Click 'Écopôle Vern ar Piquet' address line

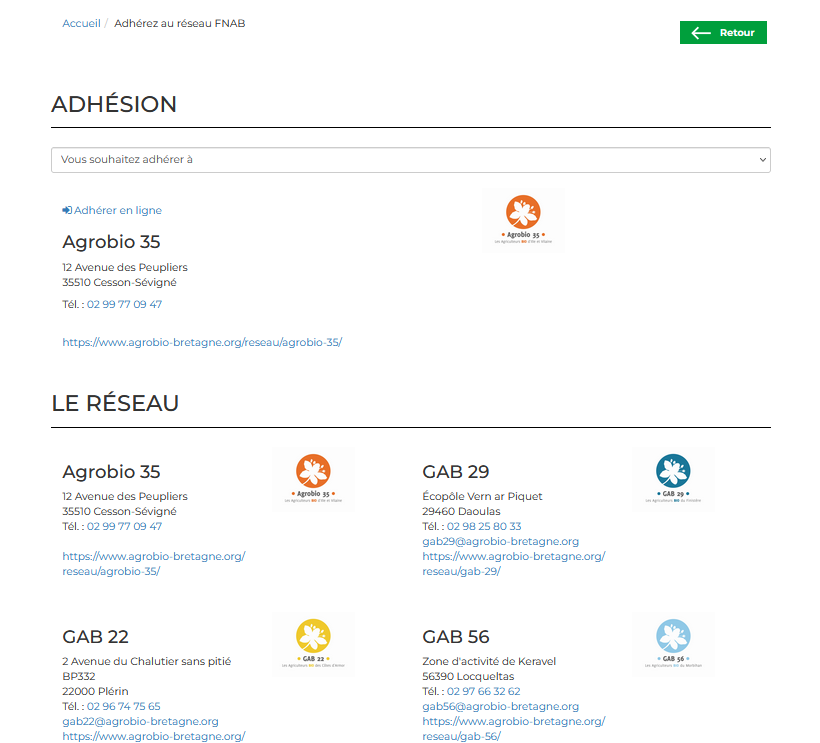pos(482,496)
